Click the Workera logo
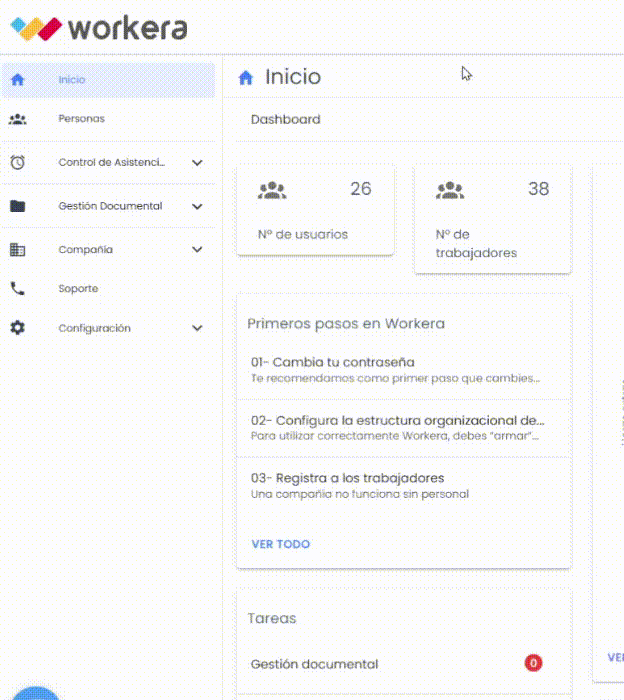 99,29
